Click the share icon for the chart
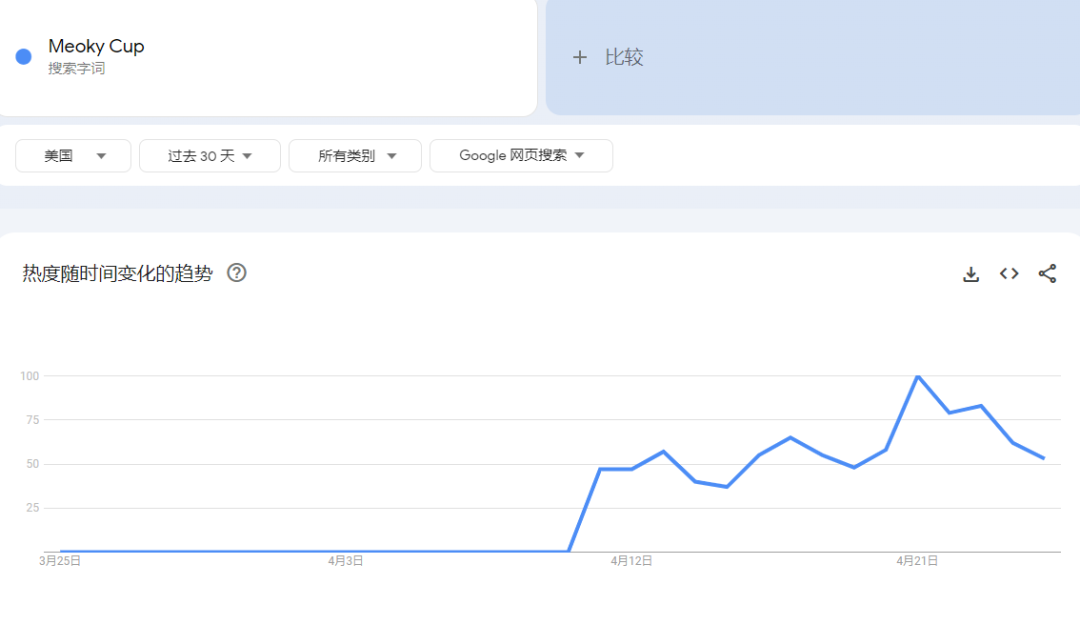 pyautogui.click(x=1047, y=274)
